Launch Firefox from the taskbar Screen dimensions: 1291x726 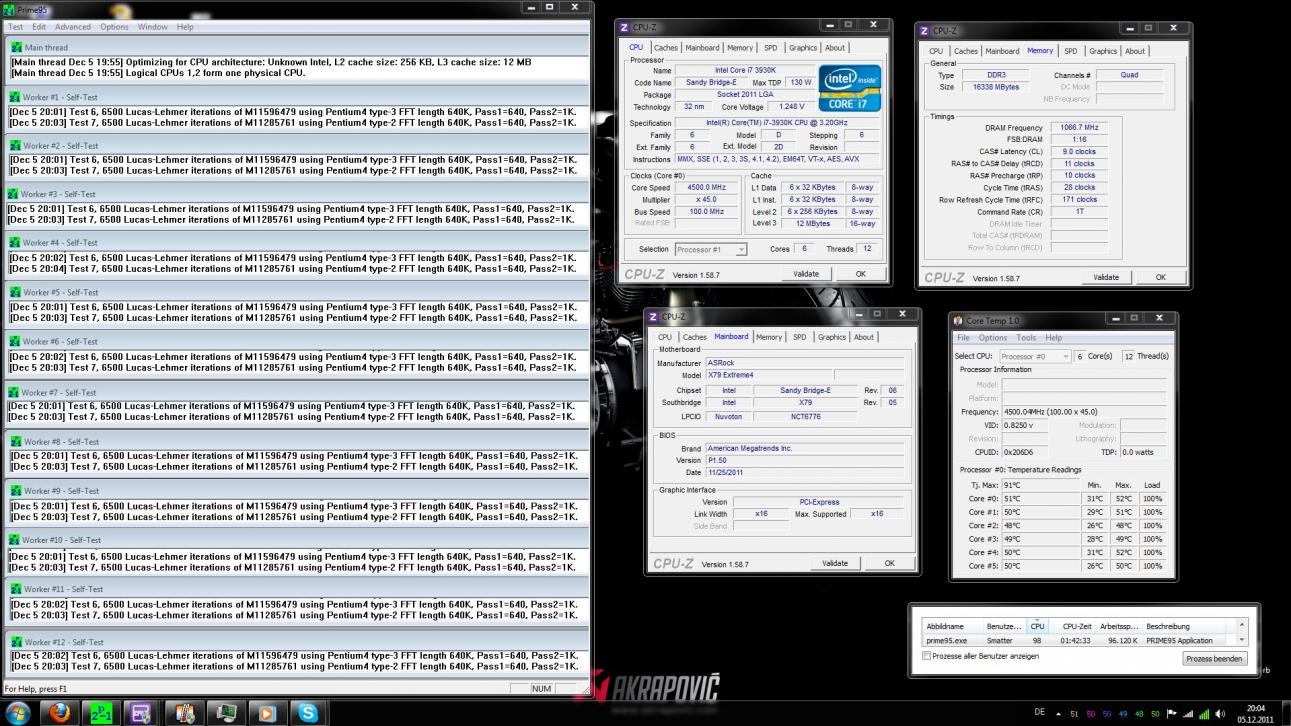[x=61, y=712]
